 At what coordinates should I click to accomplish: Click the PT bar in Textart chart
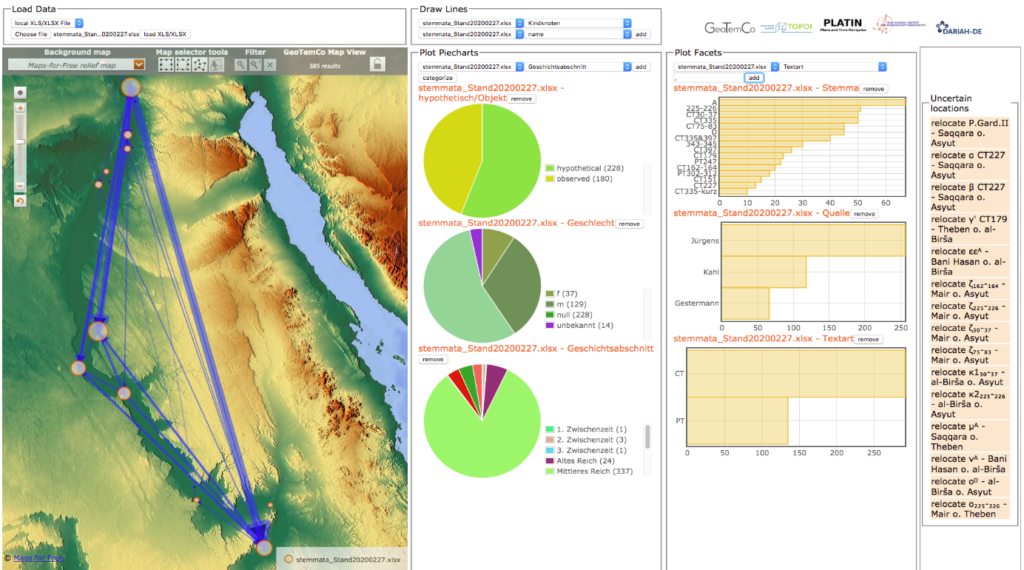(737, 421)
